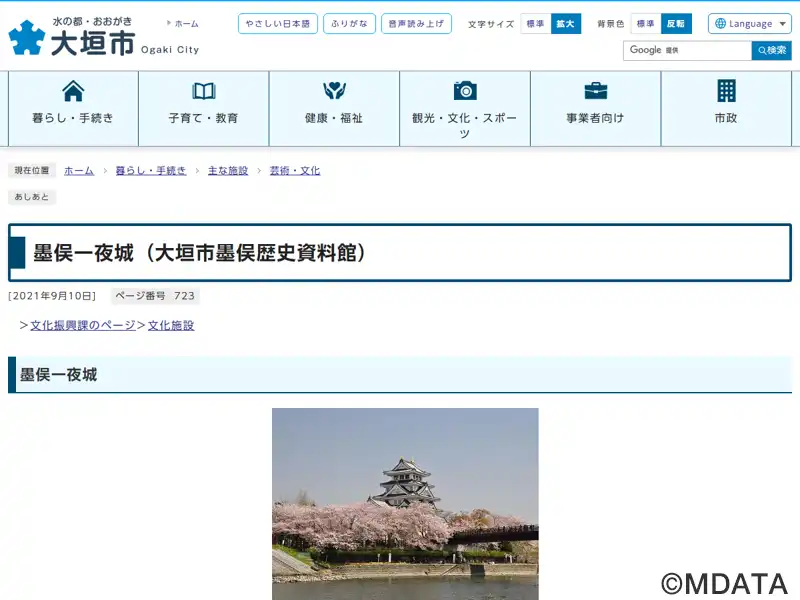Open the 健康・福祉 menu
800x600 pixels.
coord(334,109)
